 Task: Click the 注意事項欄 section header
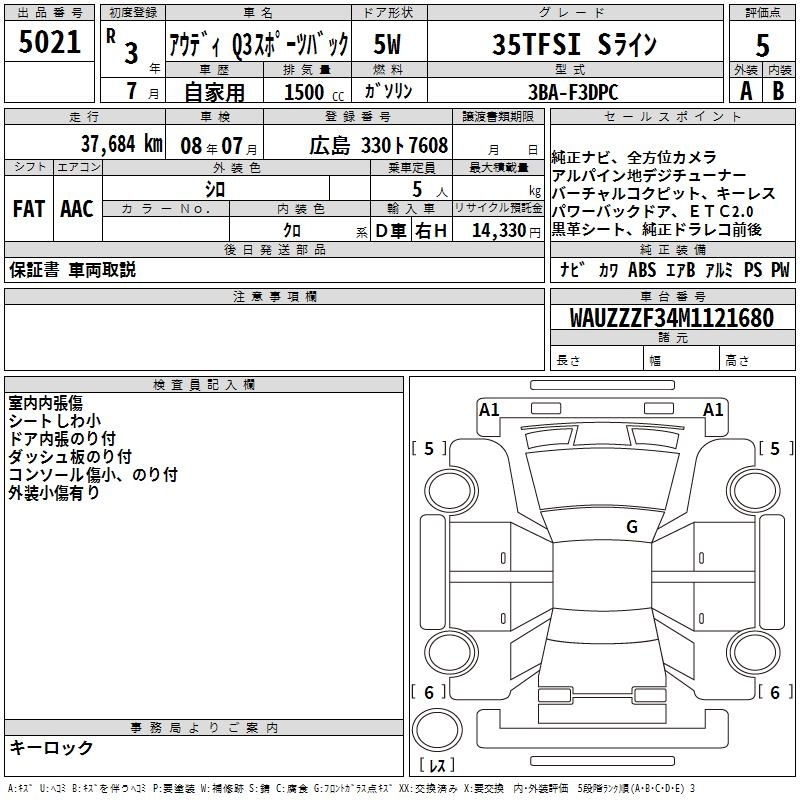(274, 296)
